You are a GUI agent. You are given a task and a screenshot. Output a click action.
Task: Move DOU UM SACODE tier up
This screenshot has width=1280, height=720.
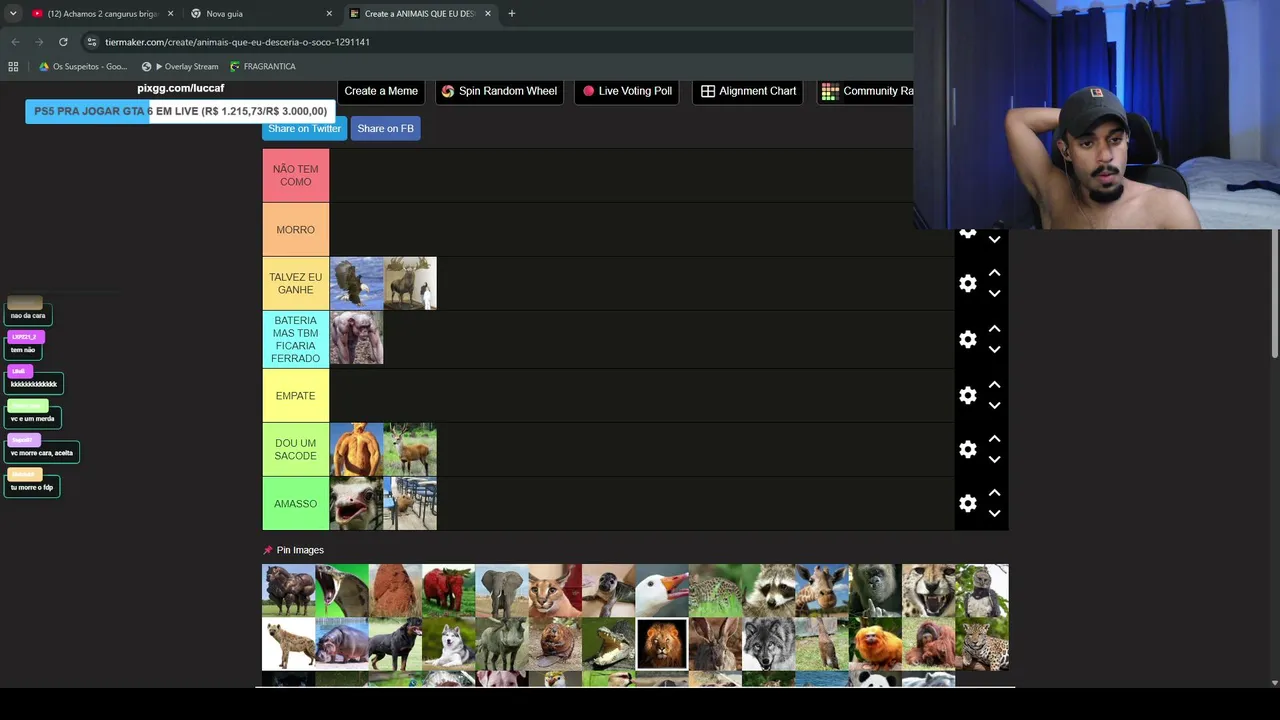(x=994, y=439)
